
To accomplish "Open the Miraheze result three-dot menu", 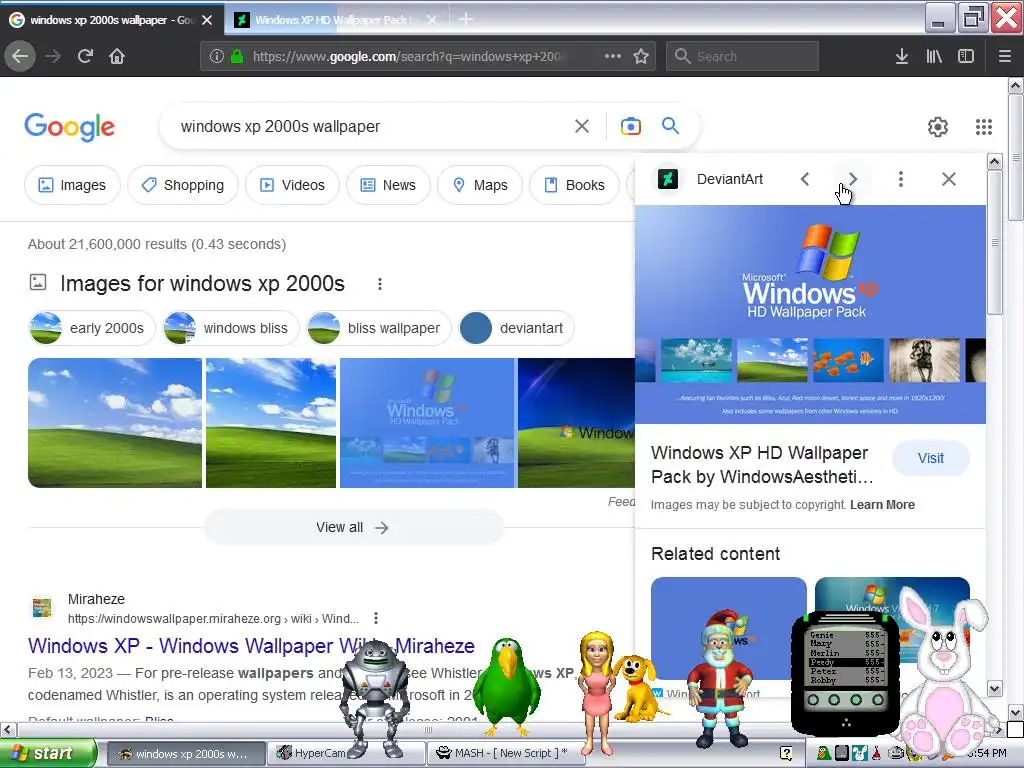I will (376, 618).
